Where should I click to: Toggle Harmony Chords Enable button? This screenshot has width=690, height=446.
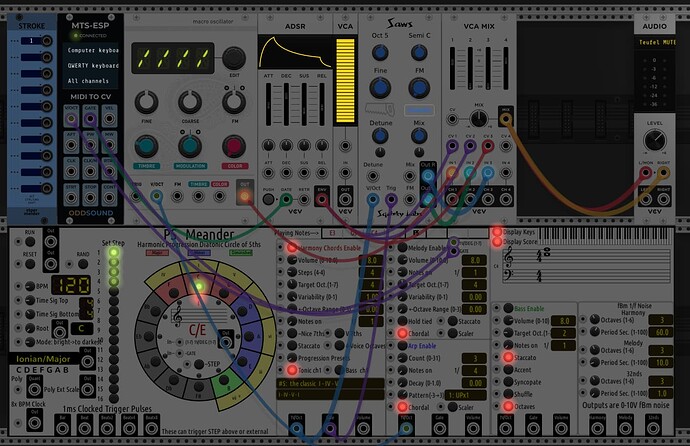(292, 248)
